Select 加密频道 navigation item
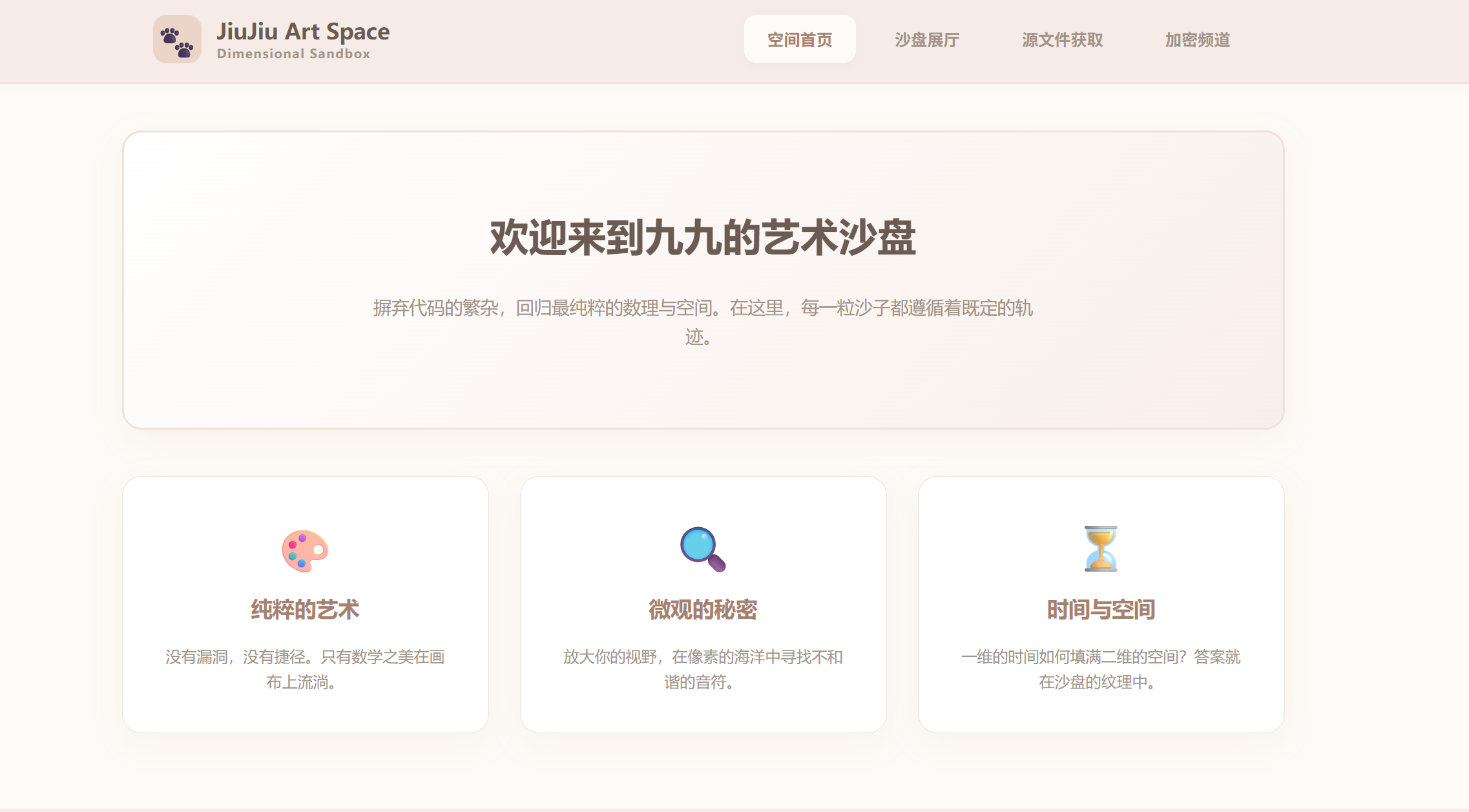 click(1197, 39)
